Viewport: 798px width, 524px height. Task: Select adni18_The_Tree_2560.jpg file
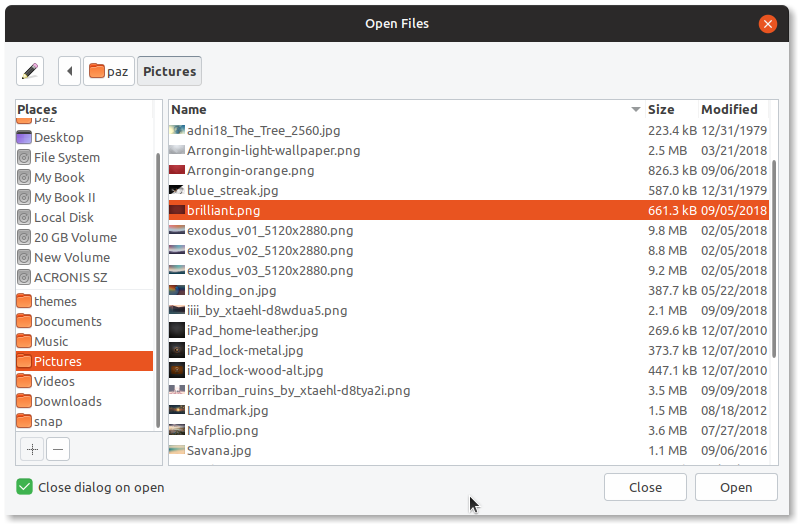[468, 130]
